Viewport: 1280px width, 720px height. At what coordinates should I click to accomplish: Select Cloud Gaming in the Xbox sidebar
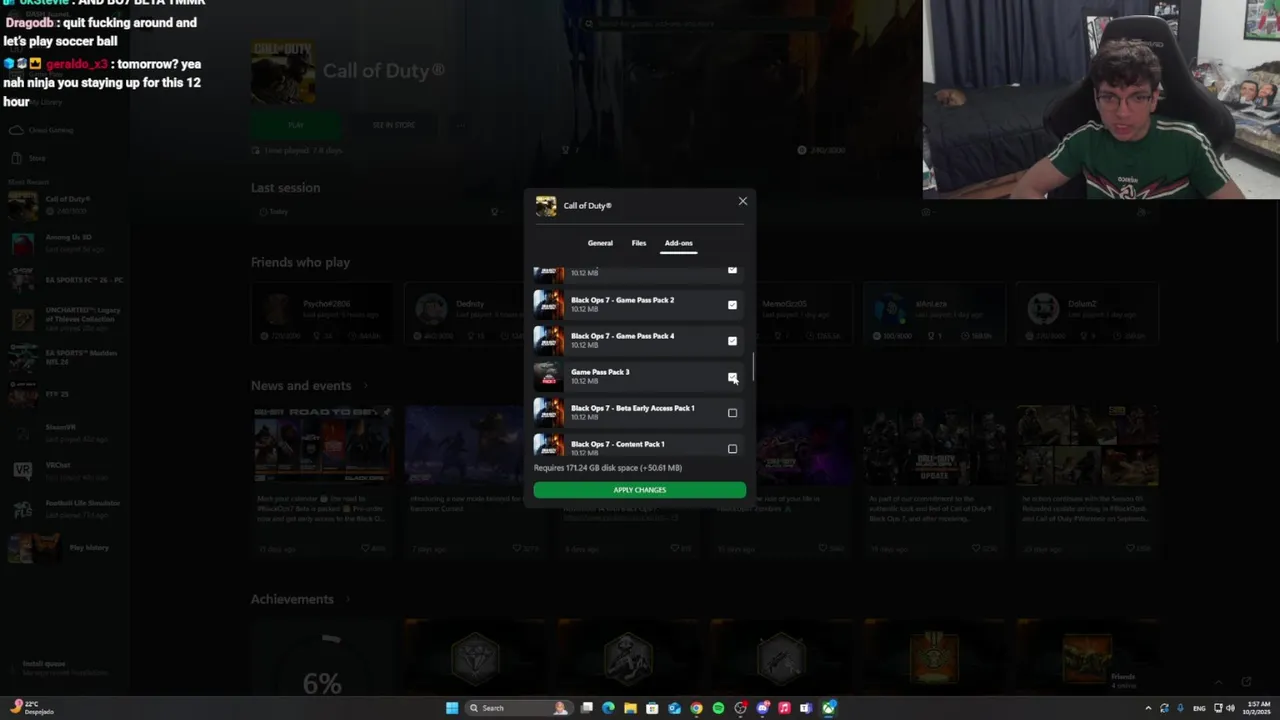[42, 130]
